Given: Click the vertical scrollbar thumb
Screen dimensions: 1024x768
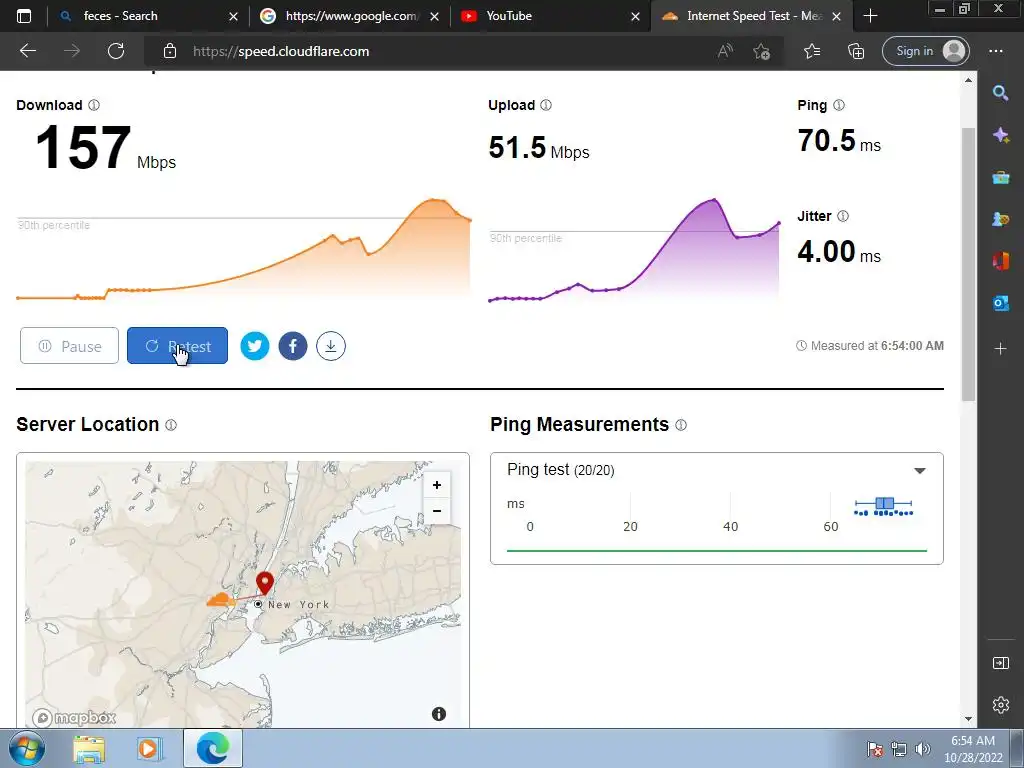Looking at the screenshot, I should (968, 264).
